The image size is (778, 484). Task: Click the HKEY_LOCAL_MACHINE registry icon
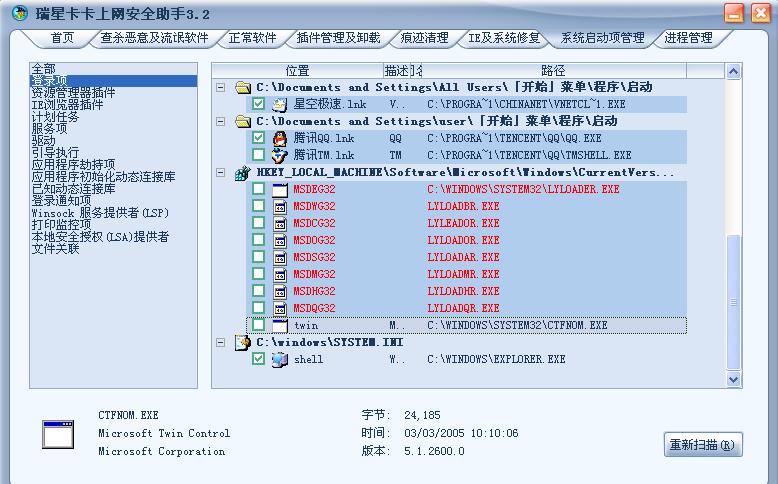243,172
